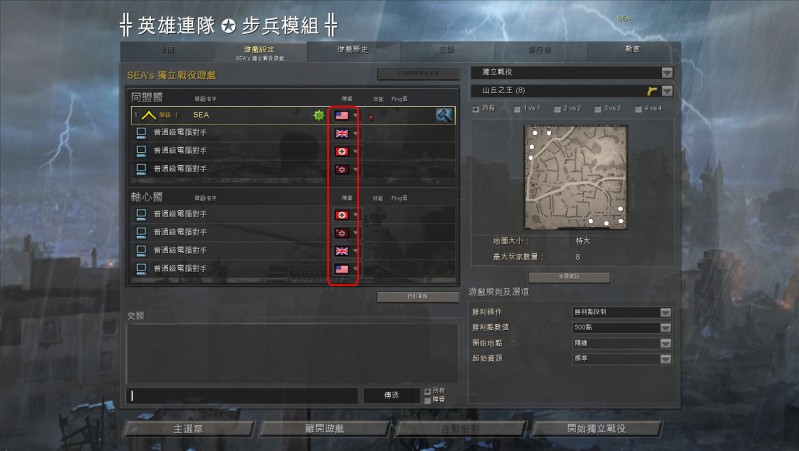Click the map preview thumbnail
Screen dimensions: 799x451
pos(576,177)
